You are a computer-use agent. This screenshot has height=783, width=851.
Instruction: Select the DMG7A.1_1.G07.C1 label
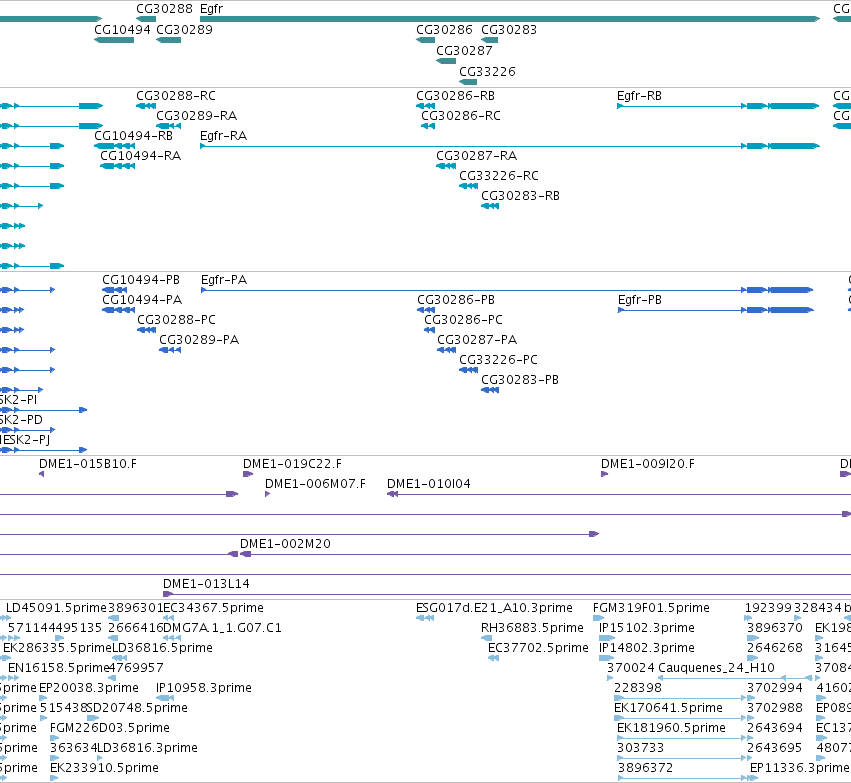(222, 628)
